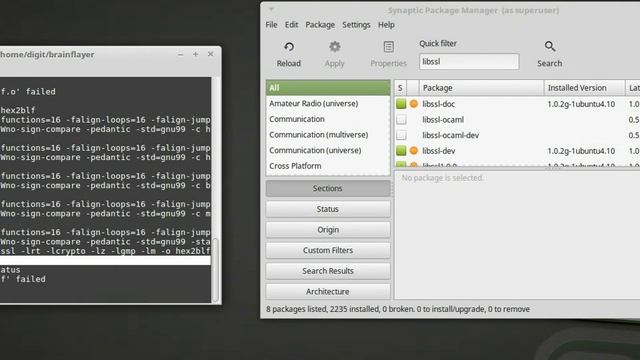Select the All section

[x=328, y=88]
